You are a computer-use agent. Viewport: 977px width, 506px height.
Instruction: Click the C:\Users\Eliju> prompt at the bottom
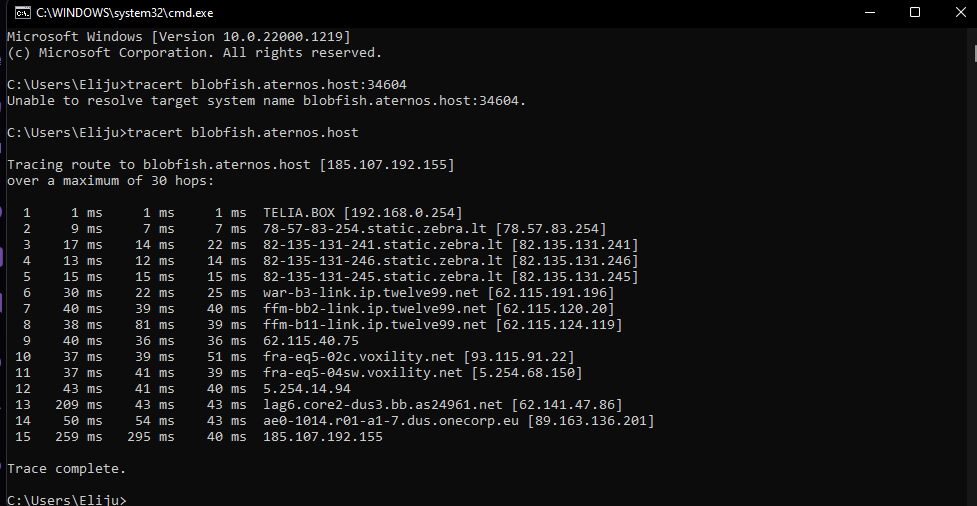67,500
